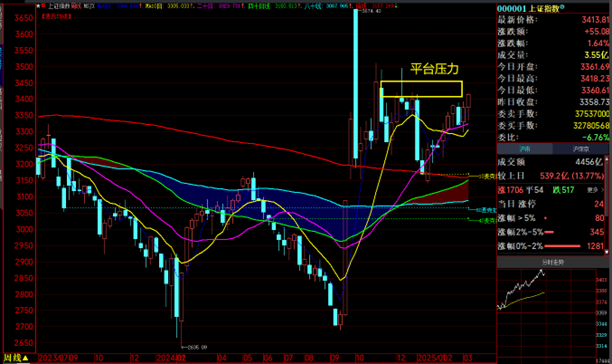Open the 周线 period selector arrow
The width and height of the screenshot is (612, 364).
[x=25, y=358]
